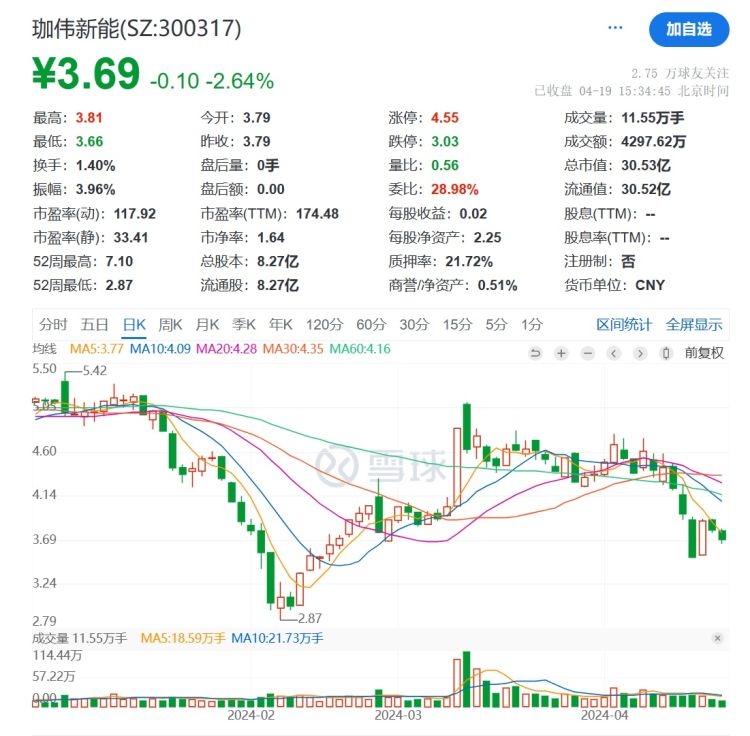Click the 总市值 value 30.53亿
The width and height of the screenshot is (750, 736).
pos(646,165)
